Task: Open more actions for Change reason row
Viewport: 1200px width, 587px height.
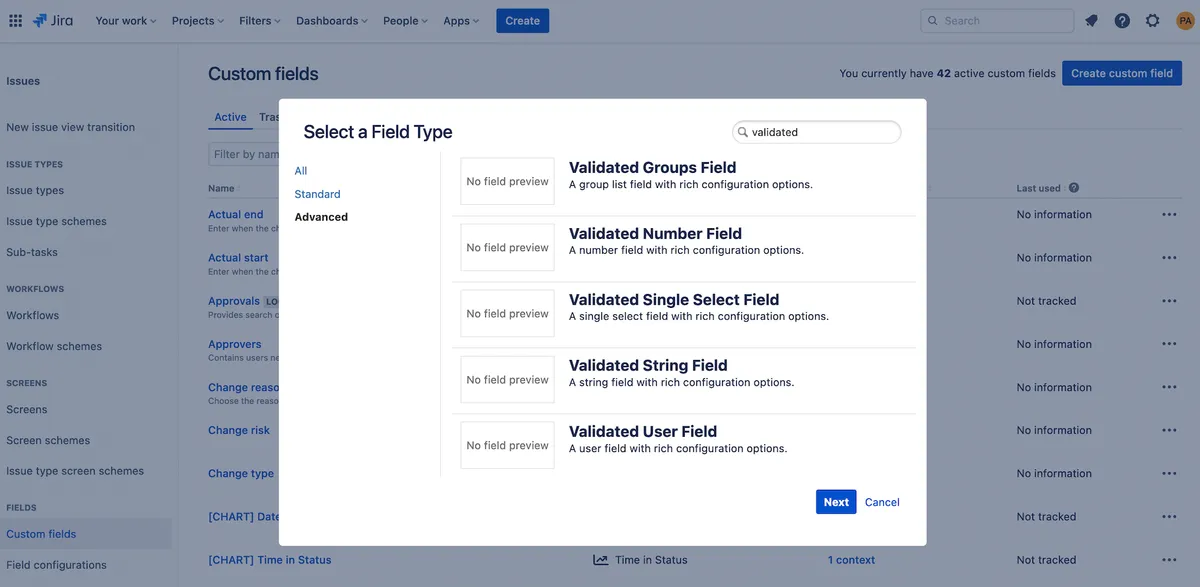Action: coord(1169,387)
